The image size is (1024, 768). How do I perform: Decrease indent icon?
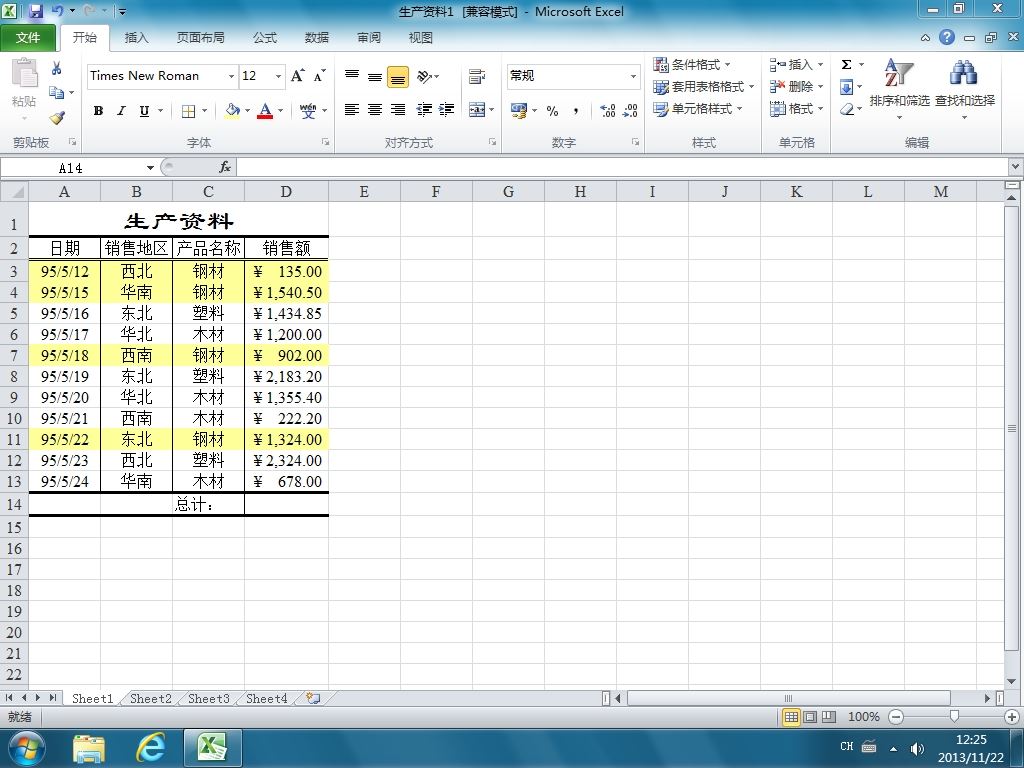coord(424,110)
